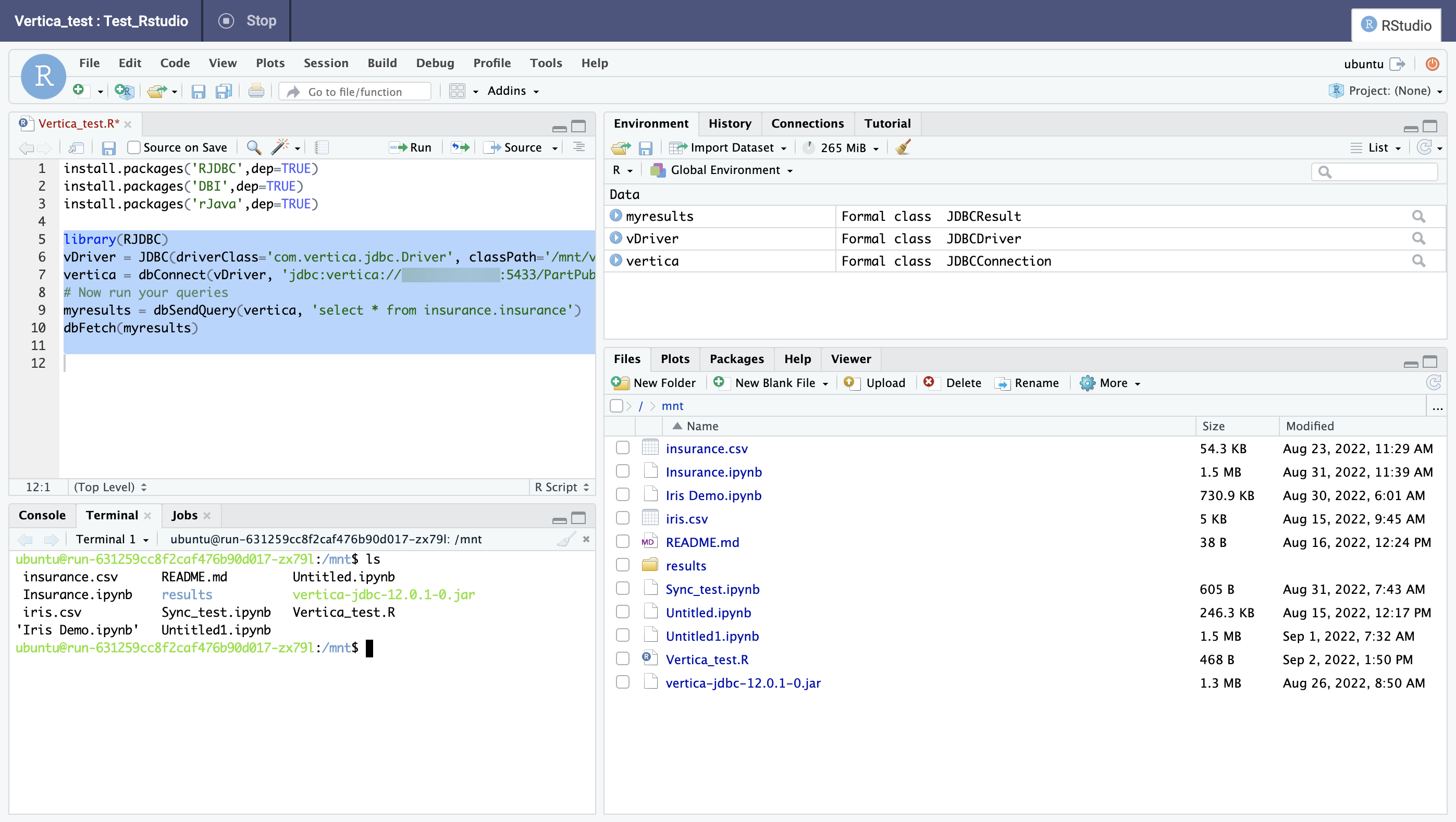Save workspace icon in Environment pane

click(x=645, y=148)
